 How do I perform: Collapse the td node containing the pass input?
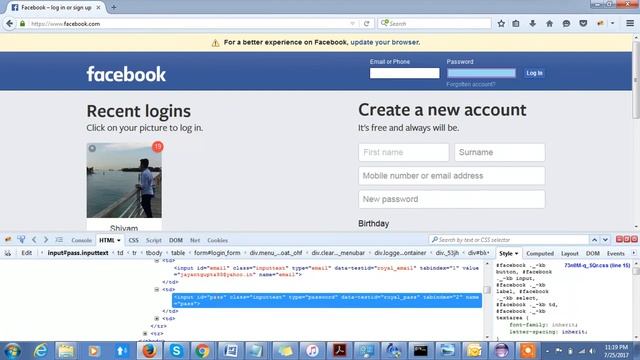tap(157, 289)
